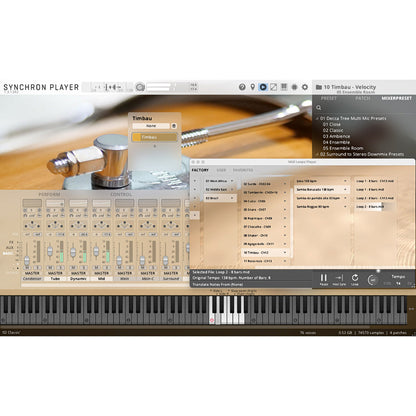Screen dimensions: 416x416
Task: Select mixer preset 02 Classic
Action: click(333, 130)
